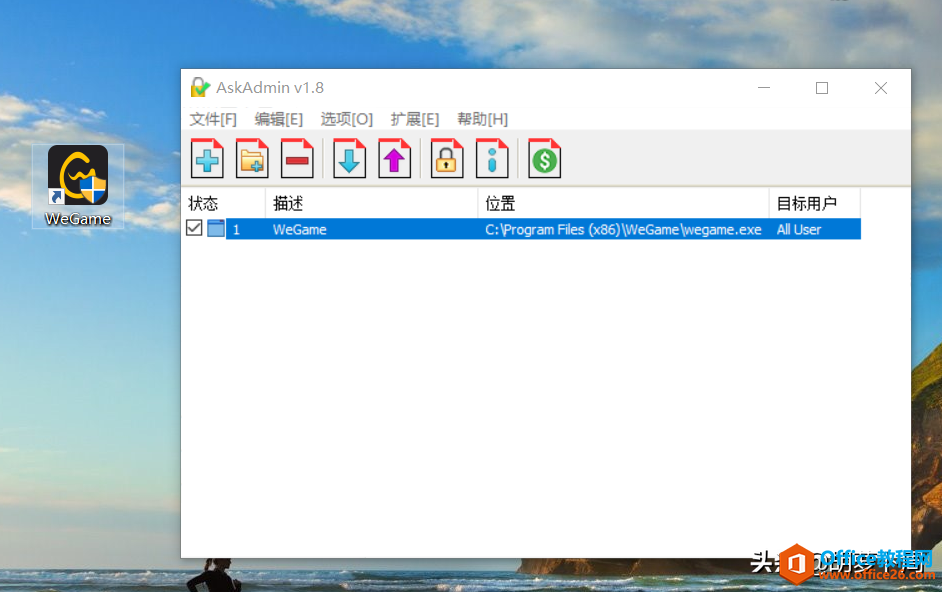The image size is (942, 592).
Task: Open the 选项[O] menu
Action: (x=346, y=119)
